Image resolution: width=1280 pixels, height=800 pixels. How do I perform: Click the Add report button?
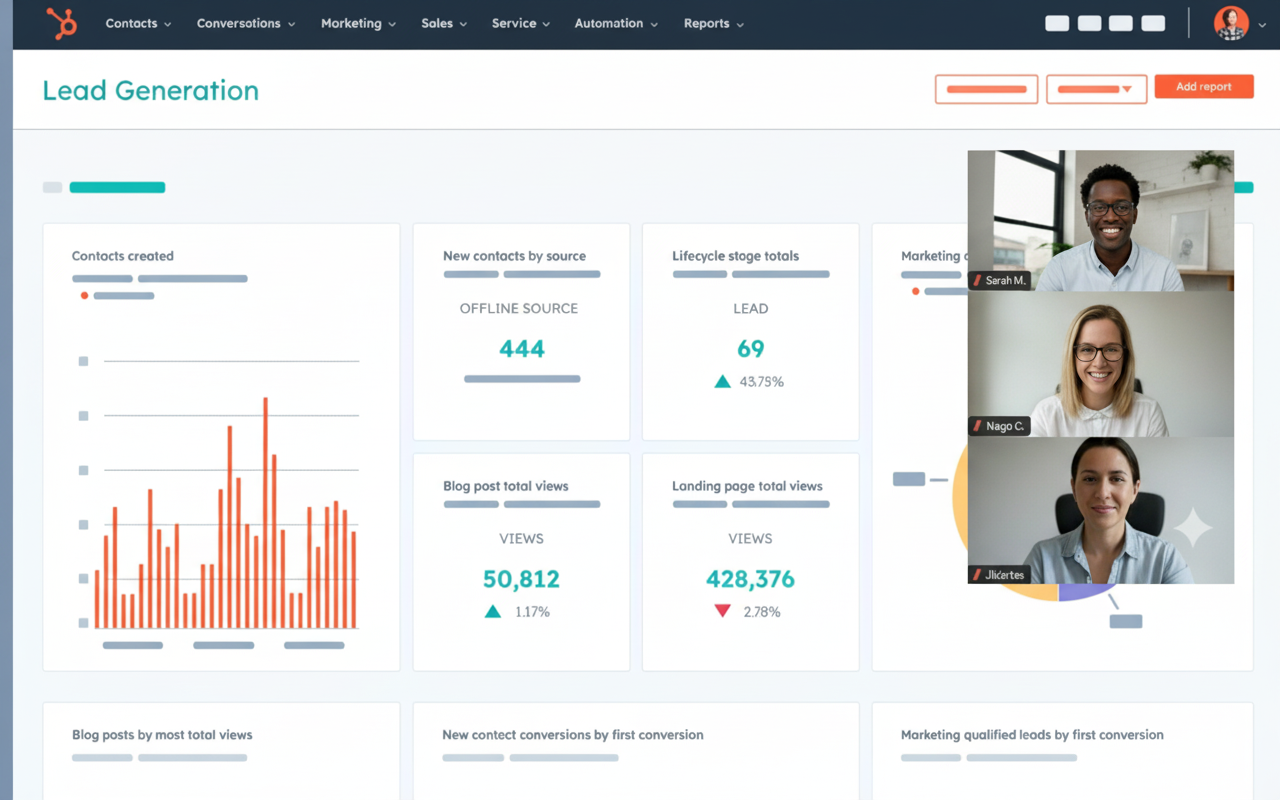click(1203, 87)
